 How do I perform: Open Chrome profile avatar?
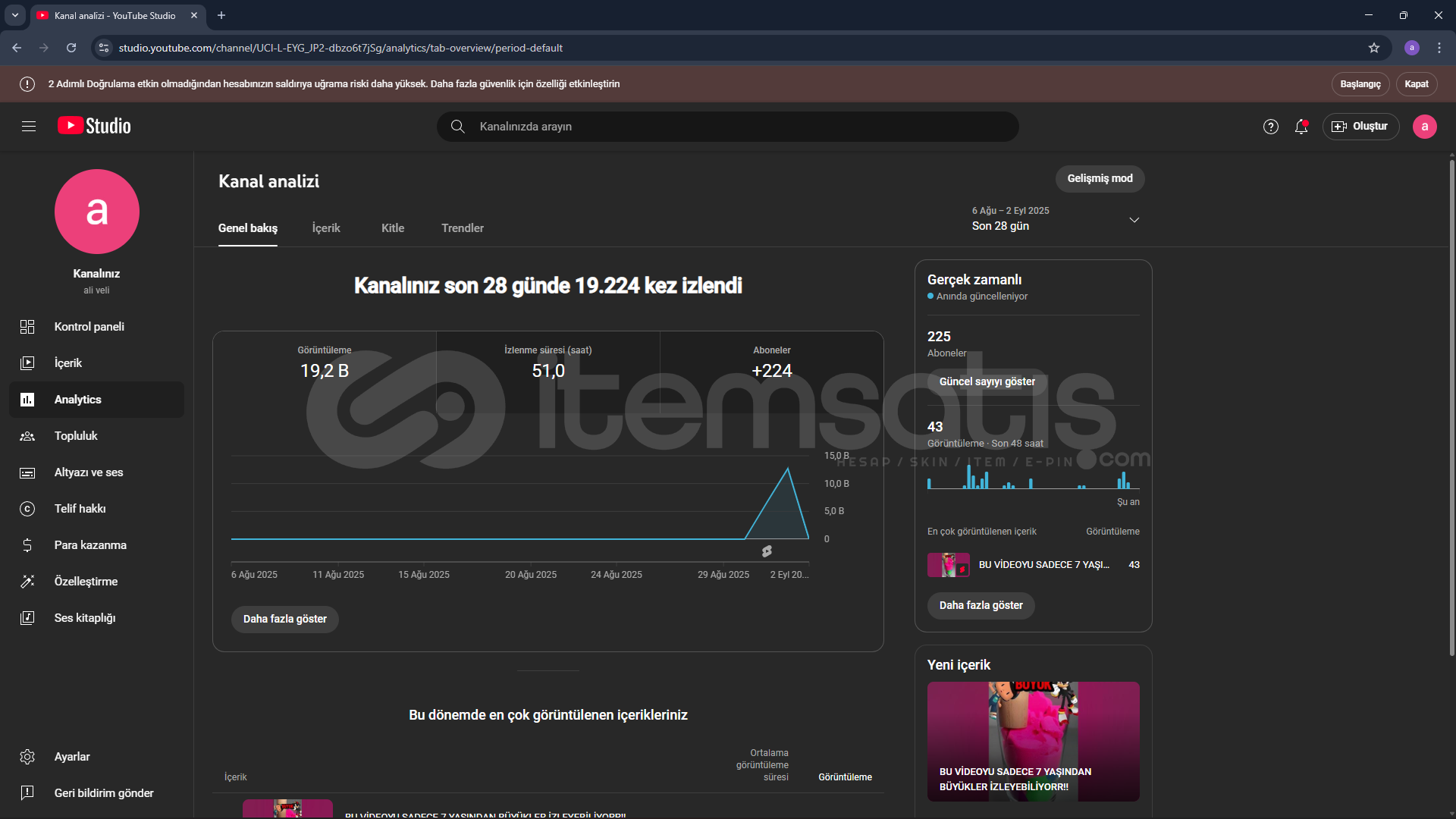tap(1412, 48)
